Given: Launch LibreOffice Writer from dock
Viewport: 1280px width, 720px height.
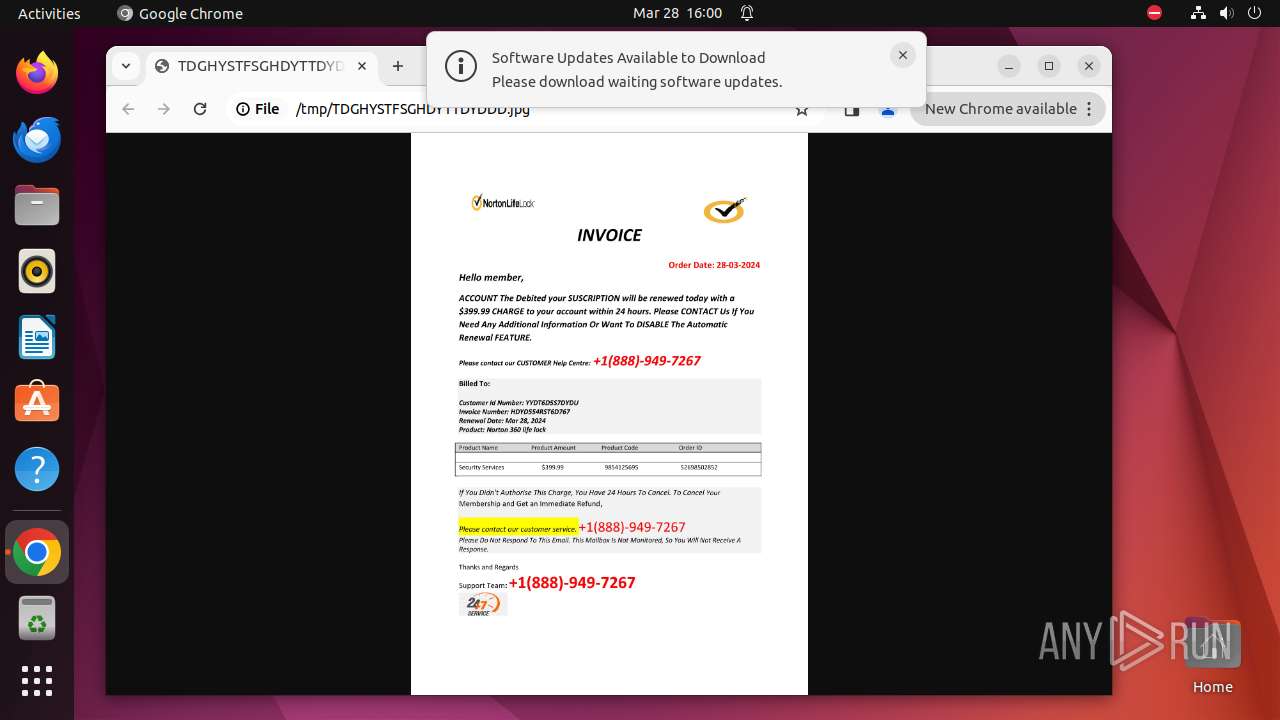Looking at the screenshot, I should (x=37, y=337).
